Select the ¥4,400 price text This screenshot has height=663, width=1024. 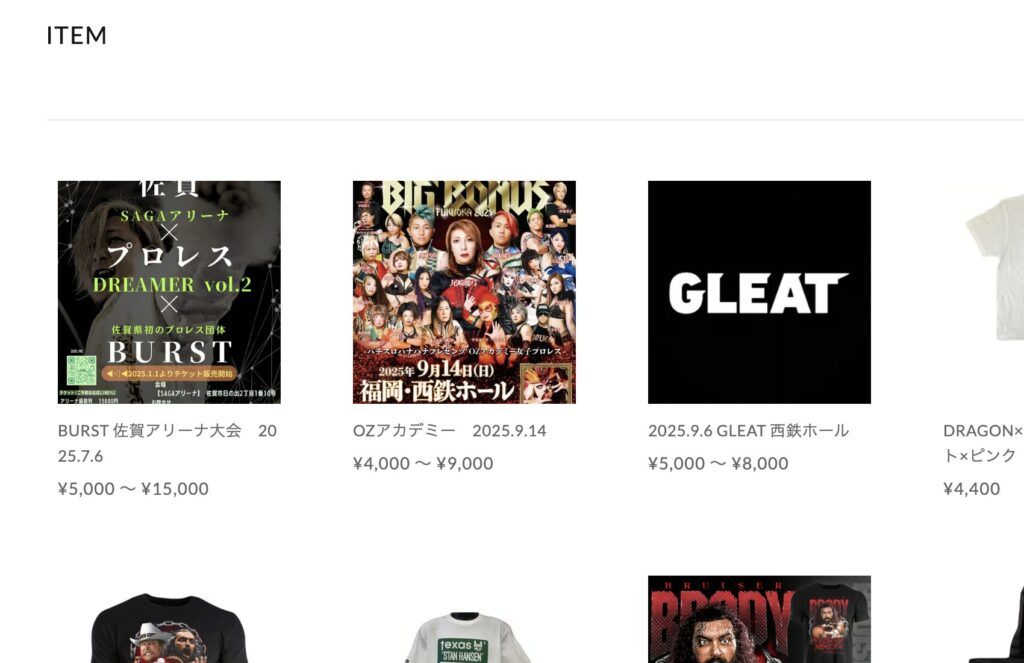click(x=972, y=489)
